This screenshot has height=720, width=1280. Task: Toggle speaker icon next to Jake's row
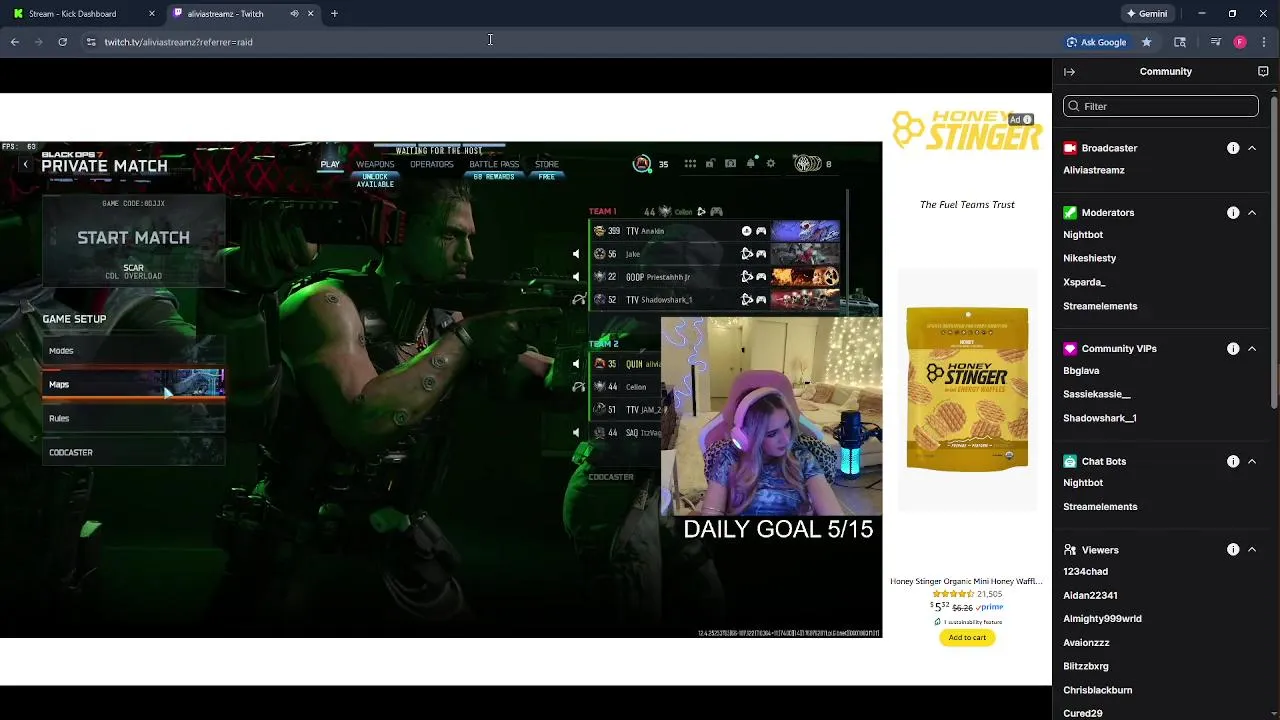click(x=575, y=254)
